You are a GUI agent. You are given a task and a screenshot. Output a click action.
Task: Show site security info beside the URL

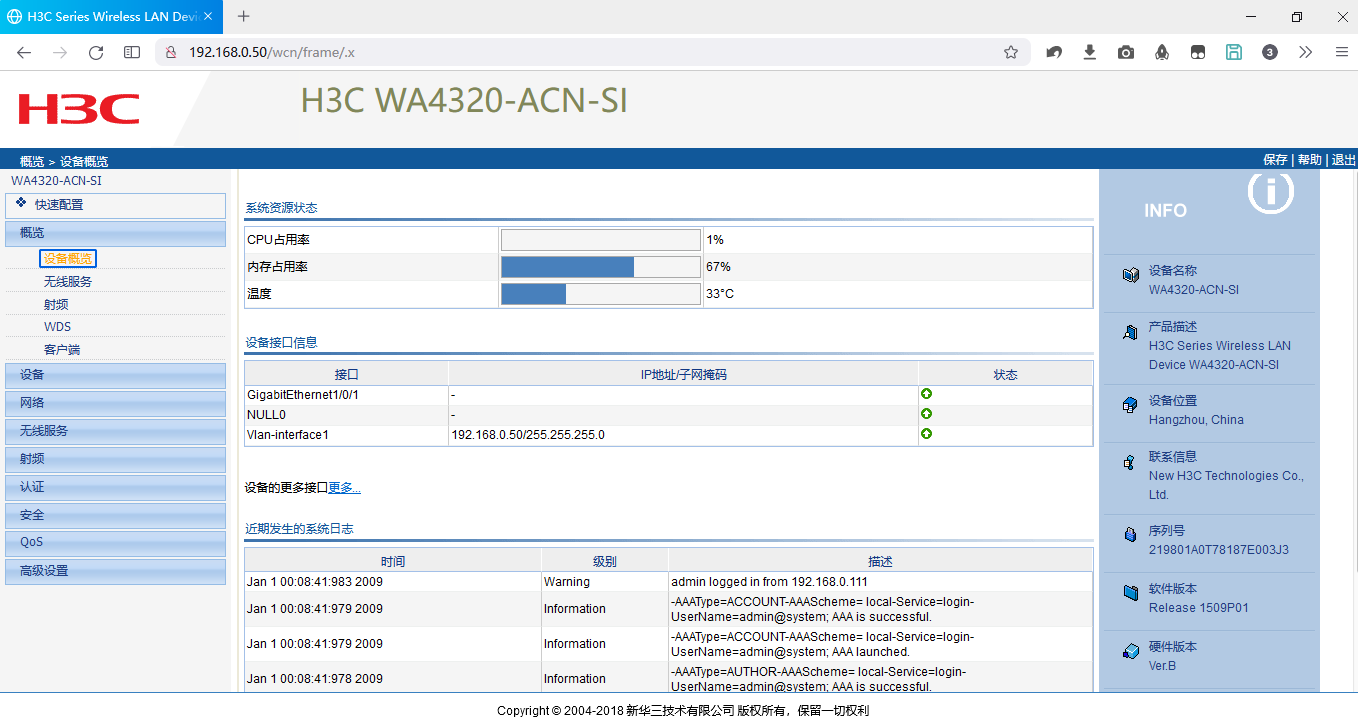(171, 52)
